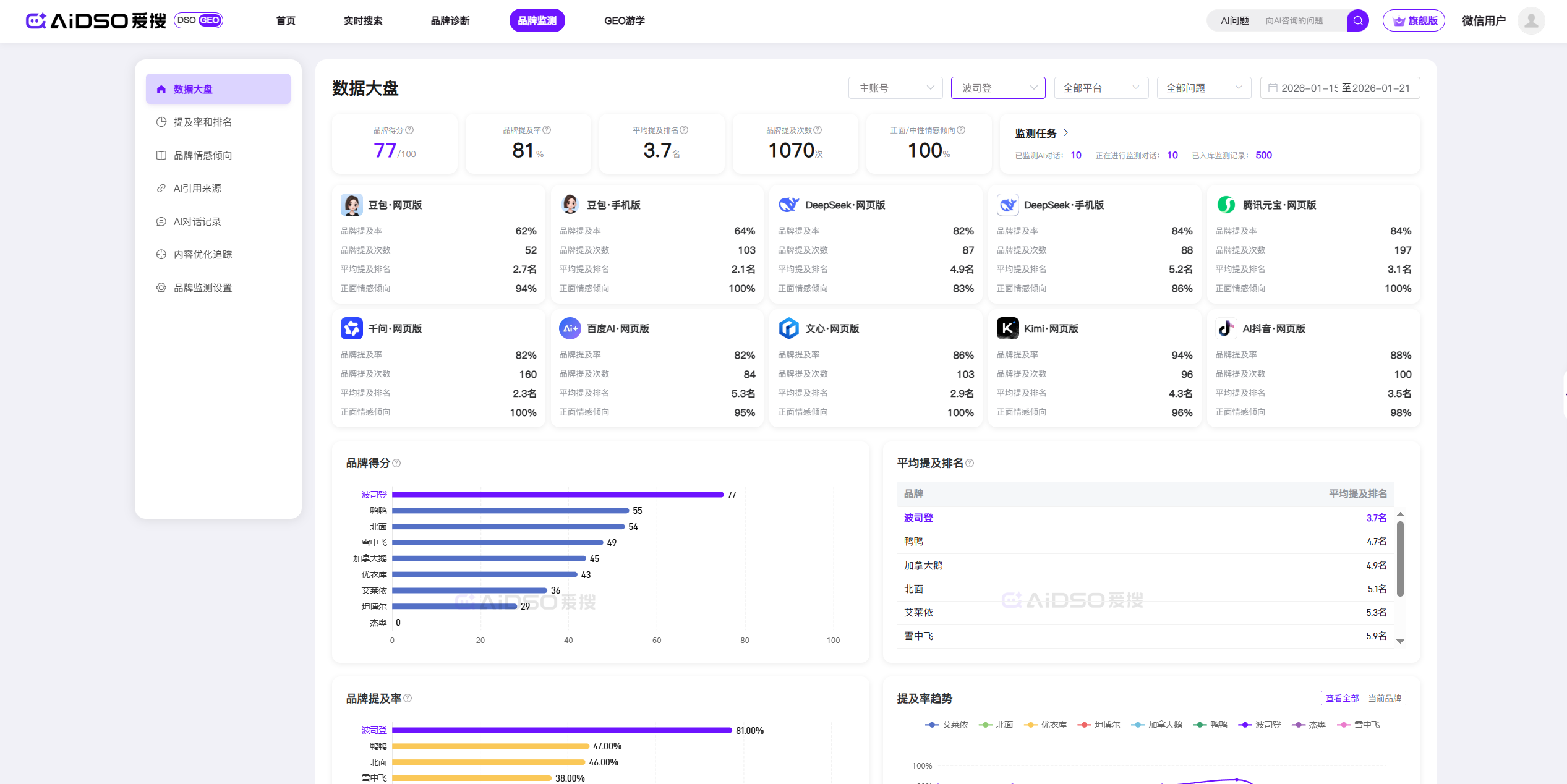Click the 腾讯元宝·网页版 green logo
Viewport: 1567px width, 784px height.
pyautogui.click(x=1226, y=205)
